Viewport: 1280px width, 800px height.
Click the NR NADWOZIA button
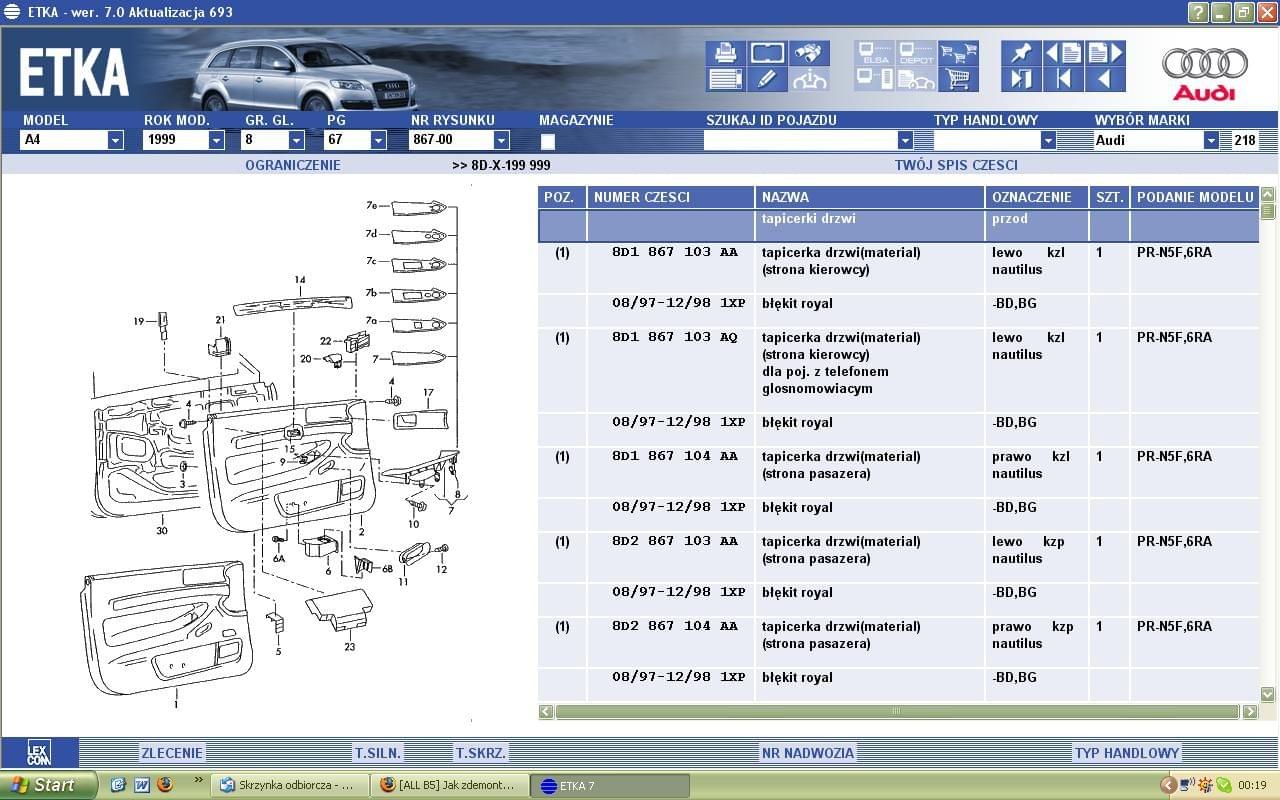point(807,753)
